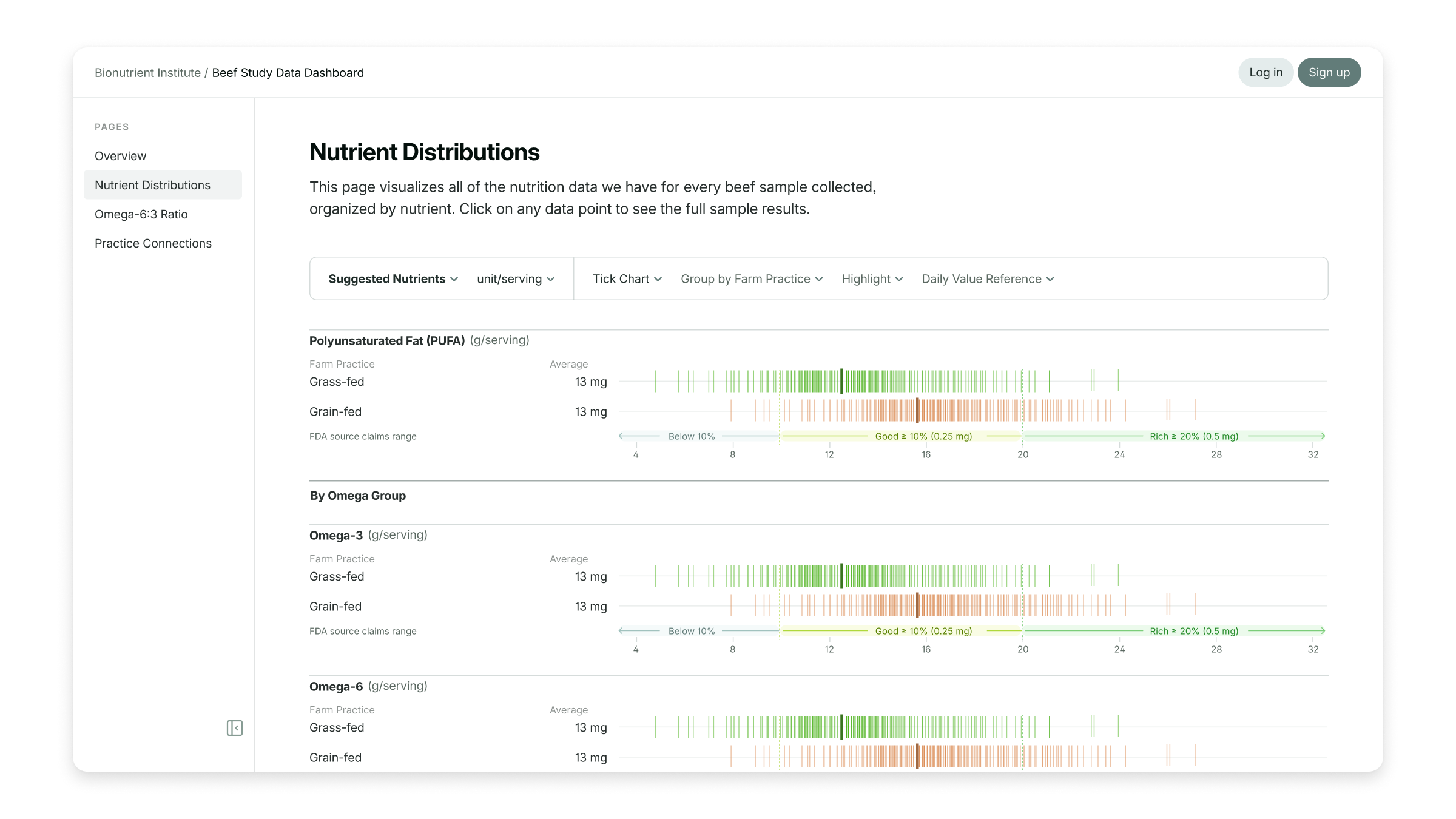Viewport: 1456px width, 819px height.
Task: Click the Sign up button
Action: [x=1329, y=72]
